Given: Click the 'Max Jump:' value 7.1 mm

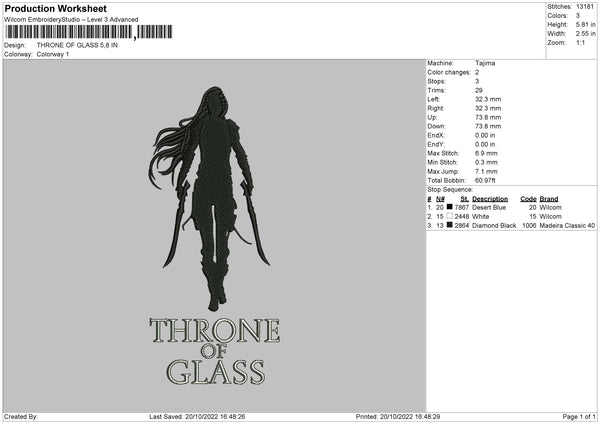Looking at the screenshot, I should pos(486,171).
